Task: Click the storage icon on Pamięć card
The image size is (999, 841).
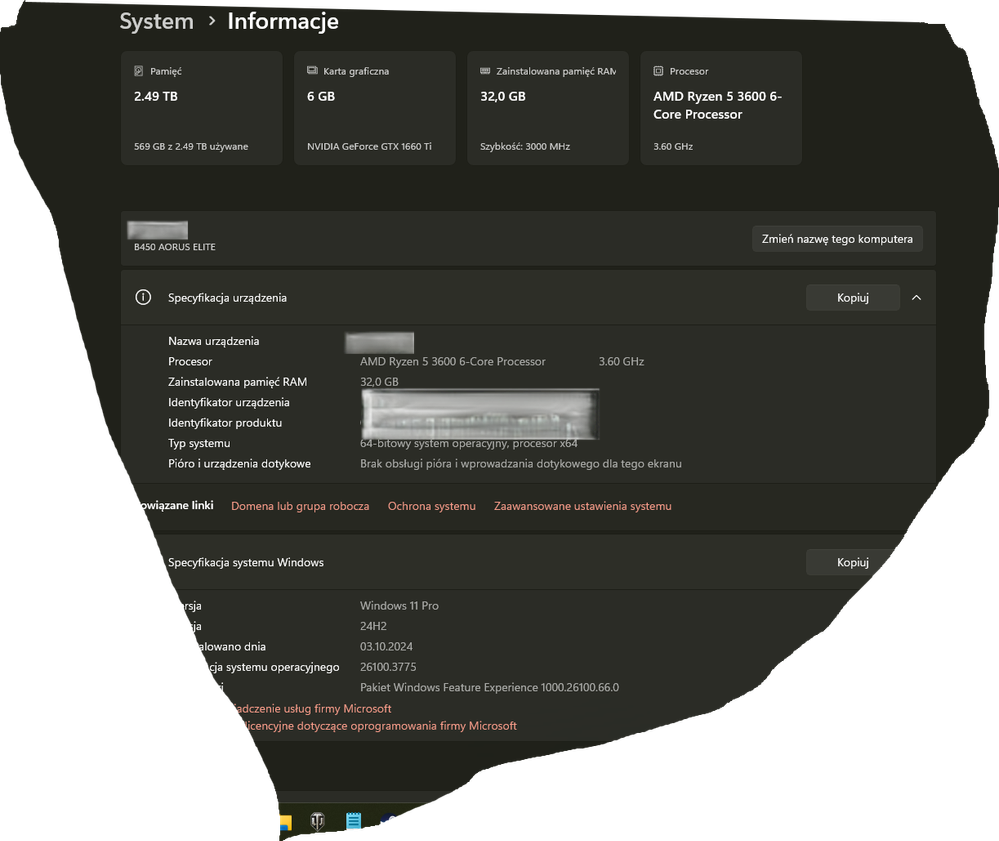Action: [139, 72]
